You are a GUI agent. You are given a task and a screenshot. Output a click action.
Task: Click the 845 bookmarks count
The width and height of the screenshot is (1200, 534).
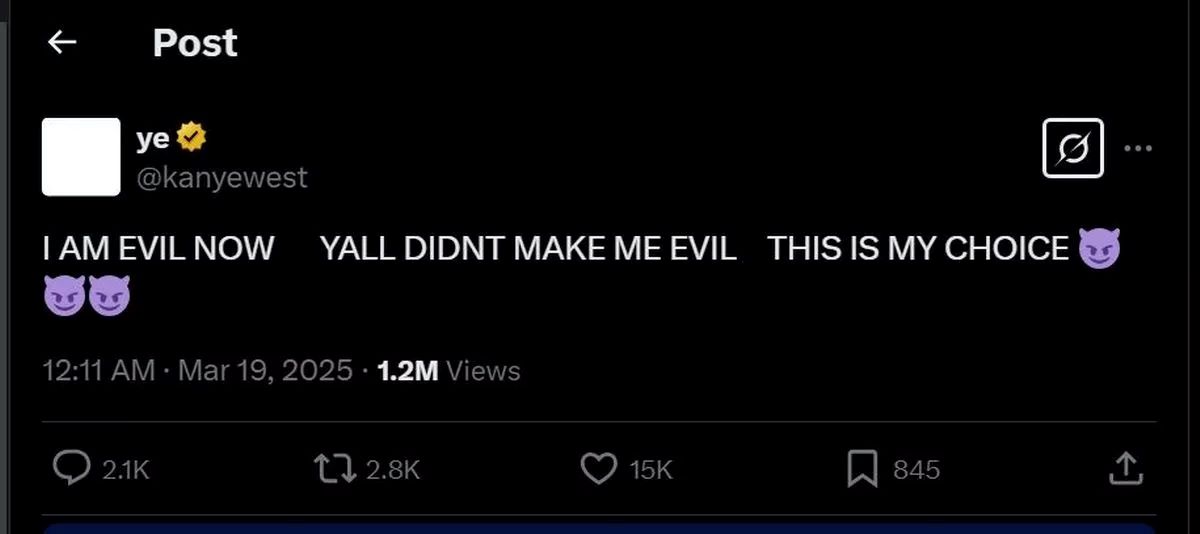[916, 469]
